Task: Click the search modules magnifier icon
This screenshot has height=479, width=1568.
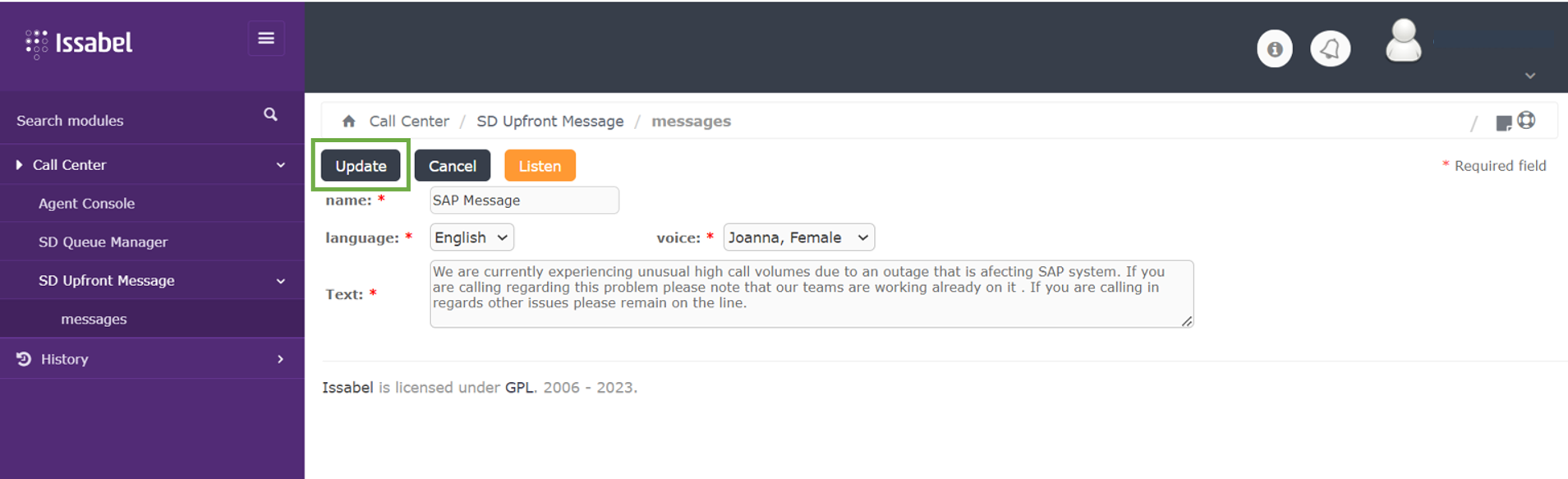Action: (x=270, y=115)
